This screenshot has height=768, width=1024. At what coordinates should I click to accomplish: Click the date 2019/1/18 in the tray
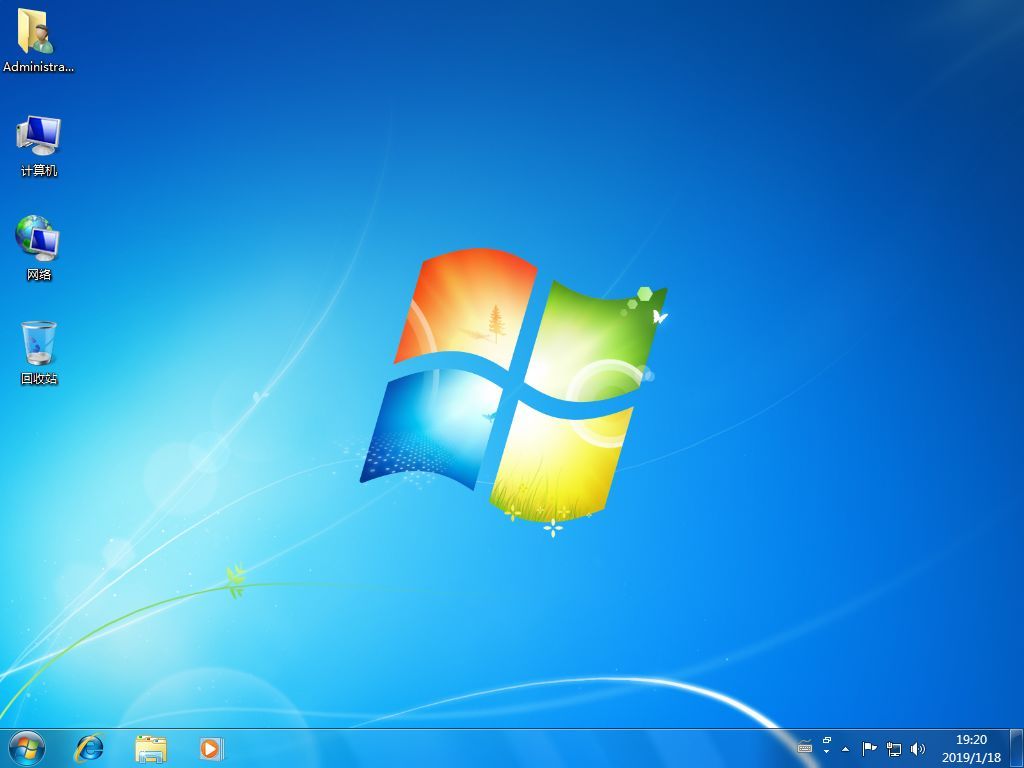971,758
